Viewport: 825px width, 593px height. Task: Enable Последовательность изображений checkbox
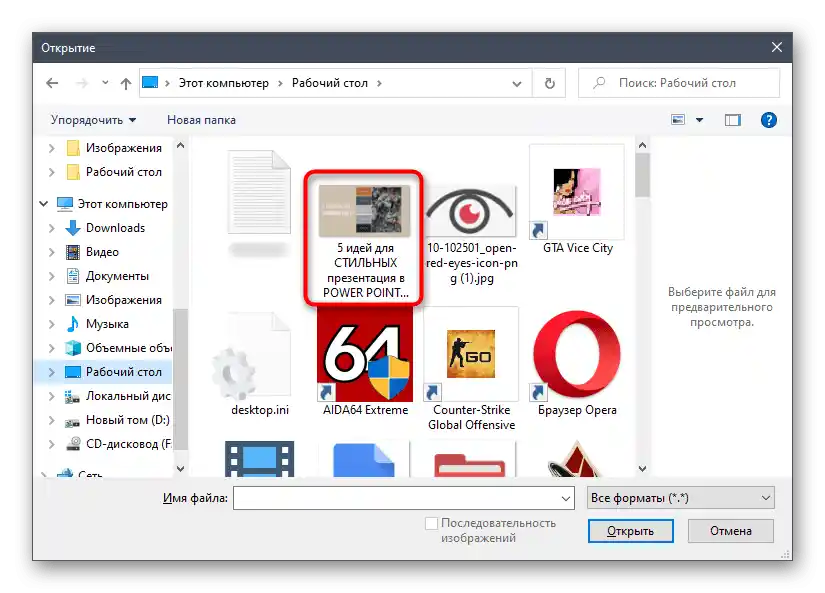click(x=431, y=523)
